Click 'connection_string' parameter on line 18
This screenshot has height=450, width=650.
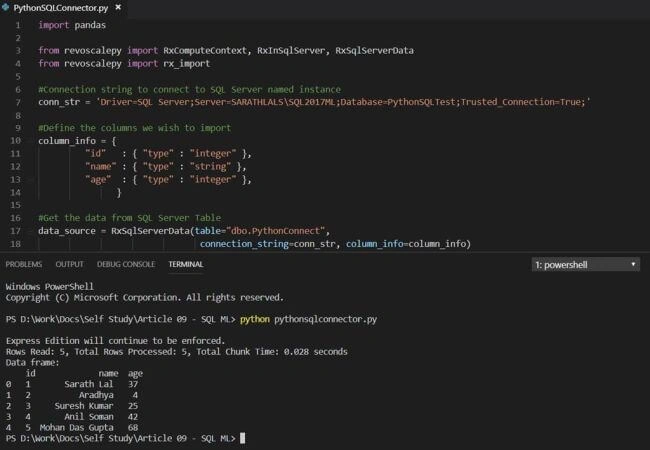(244, 244)
